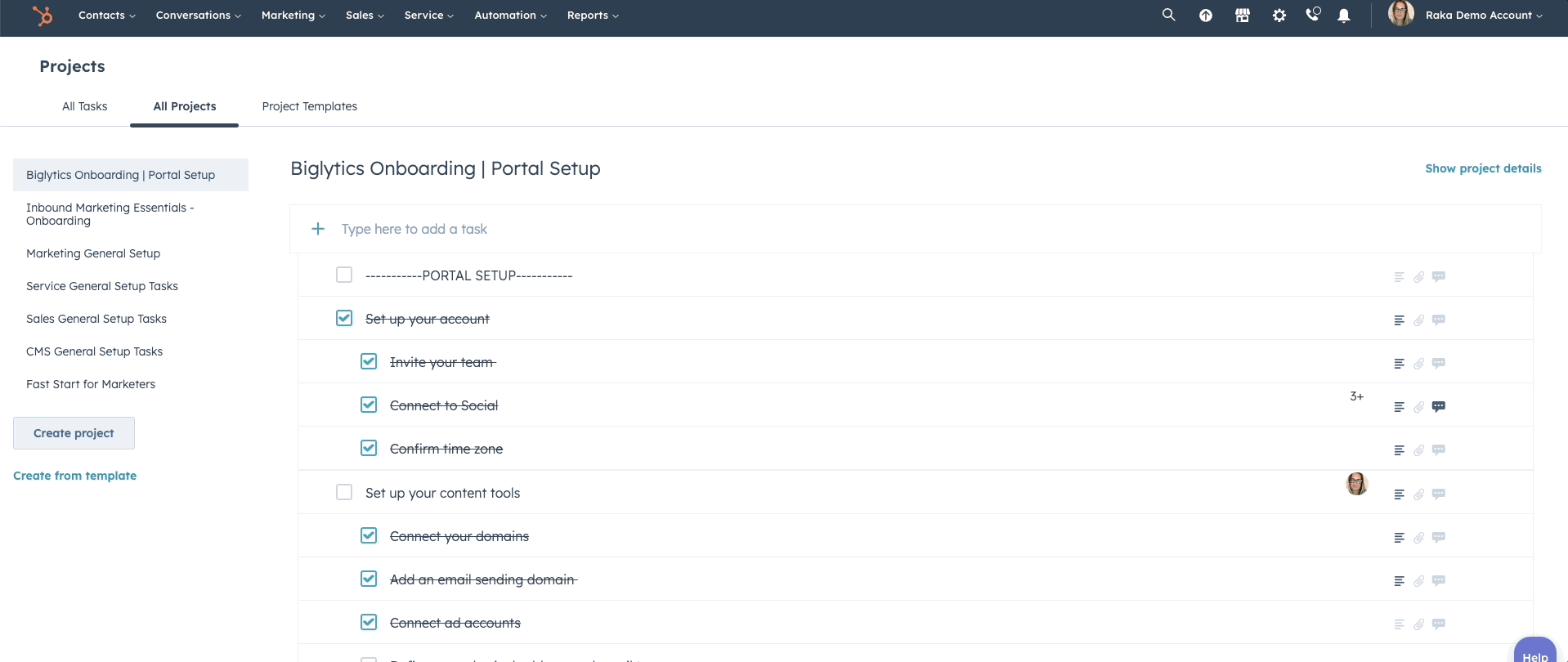Click Show project details link

tap(1483, 168)
